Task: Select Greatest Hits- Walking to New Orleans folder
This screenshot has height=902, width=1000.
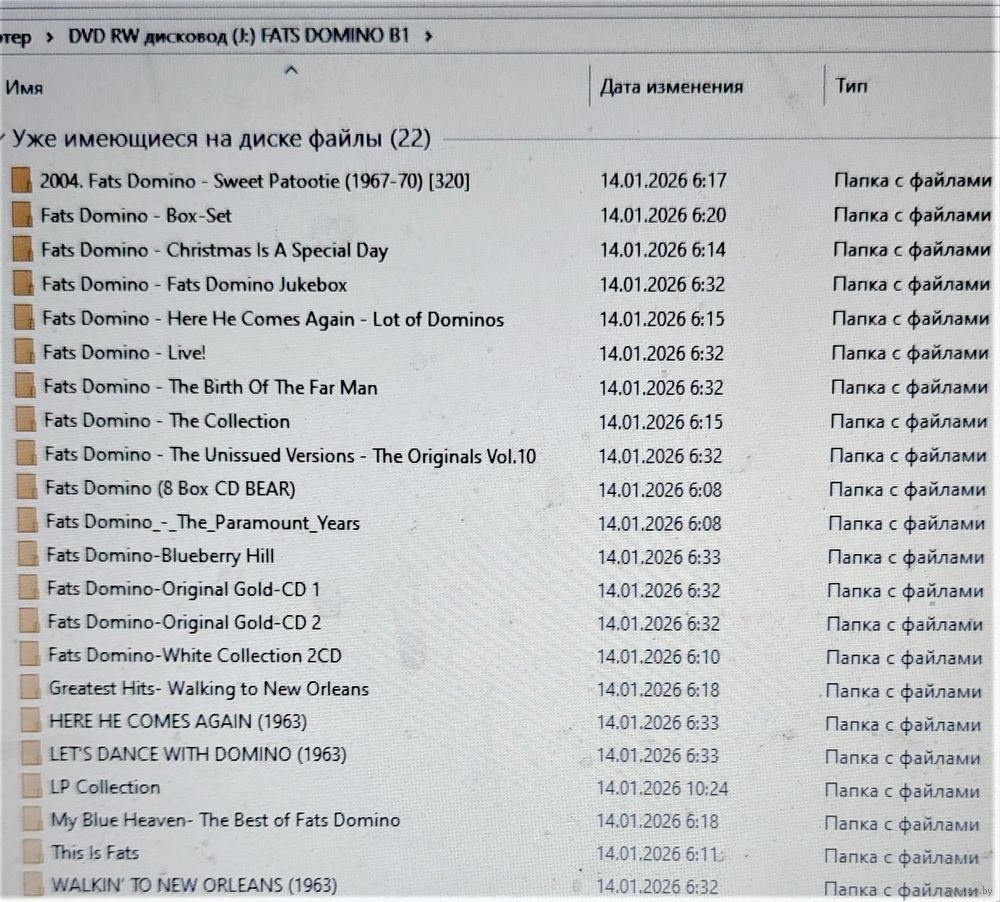Action: click(x=208, y=689)
